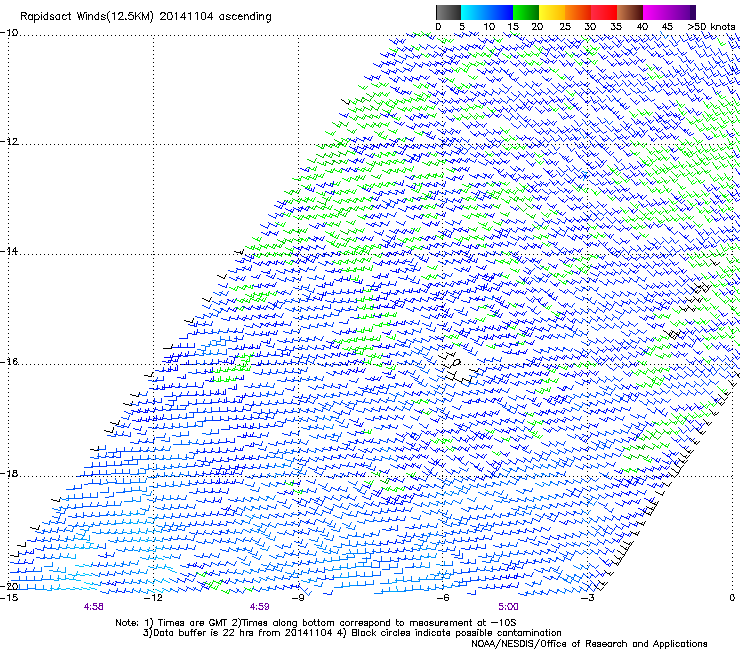Click the purple '5:00' time label
The height and width of the screenshot is (650, 740).
508,607
